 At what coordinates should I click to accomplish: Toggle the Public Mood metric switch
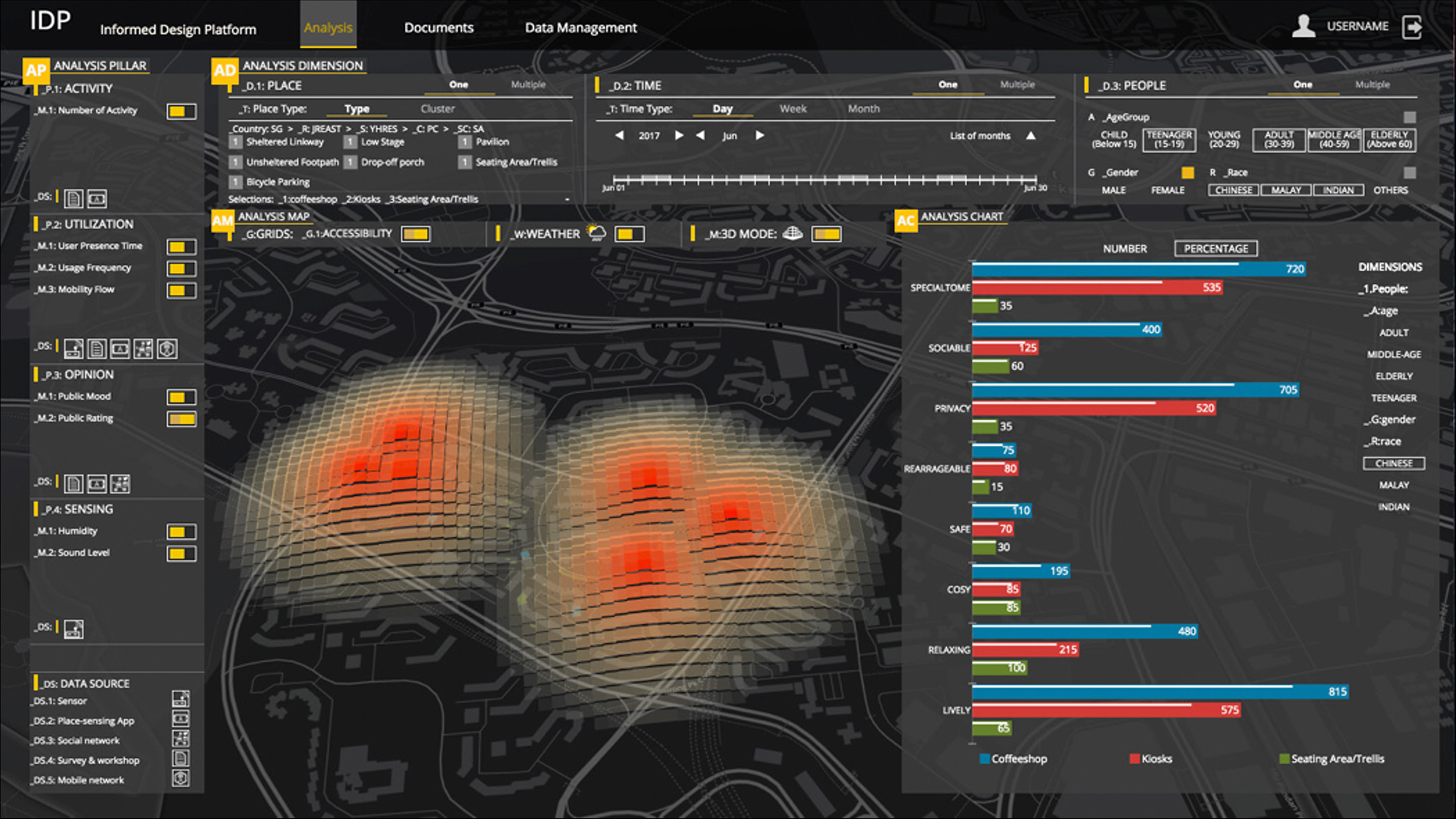182,397
